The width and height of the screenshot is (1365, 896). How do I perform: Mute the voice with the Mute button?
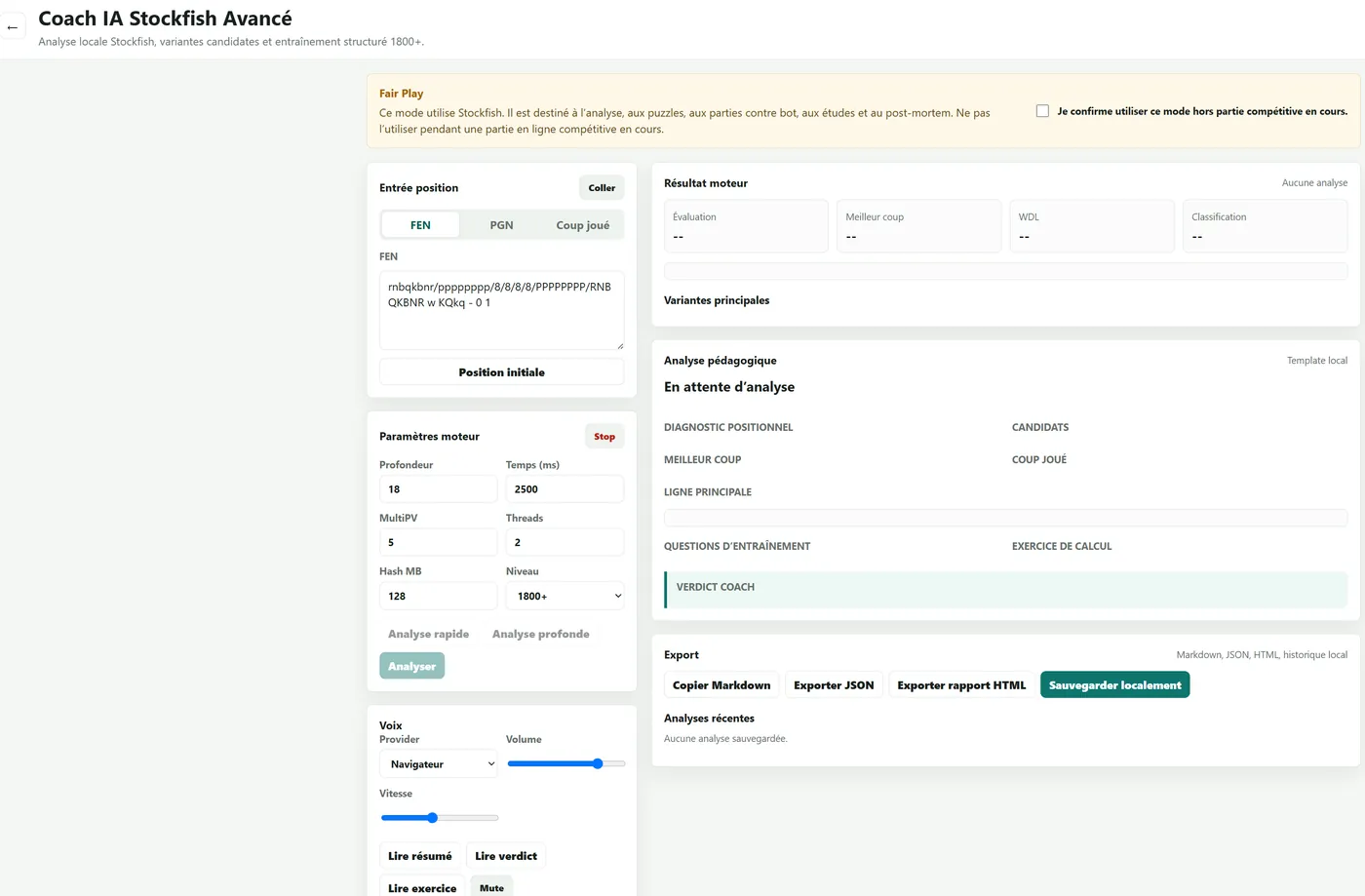491,887
